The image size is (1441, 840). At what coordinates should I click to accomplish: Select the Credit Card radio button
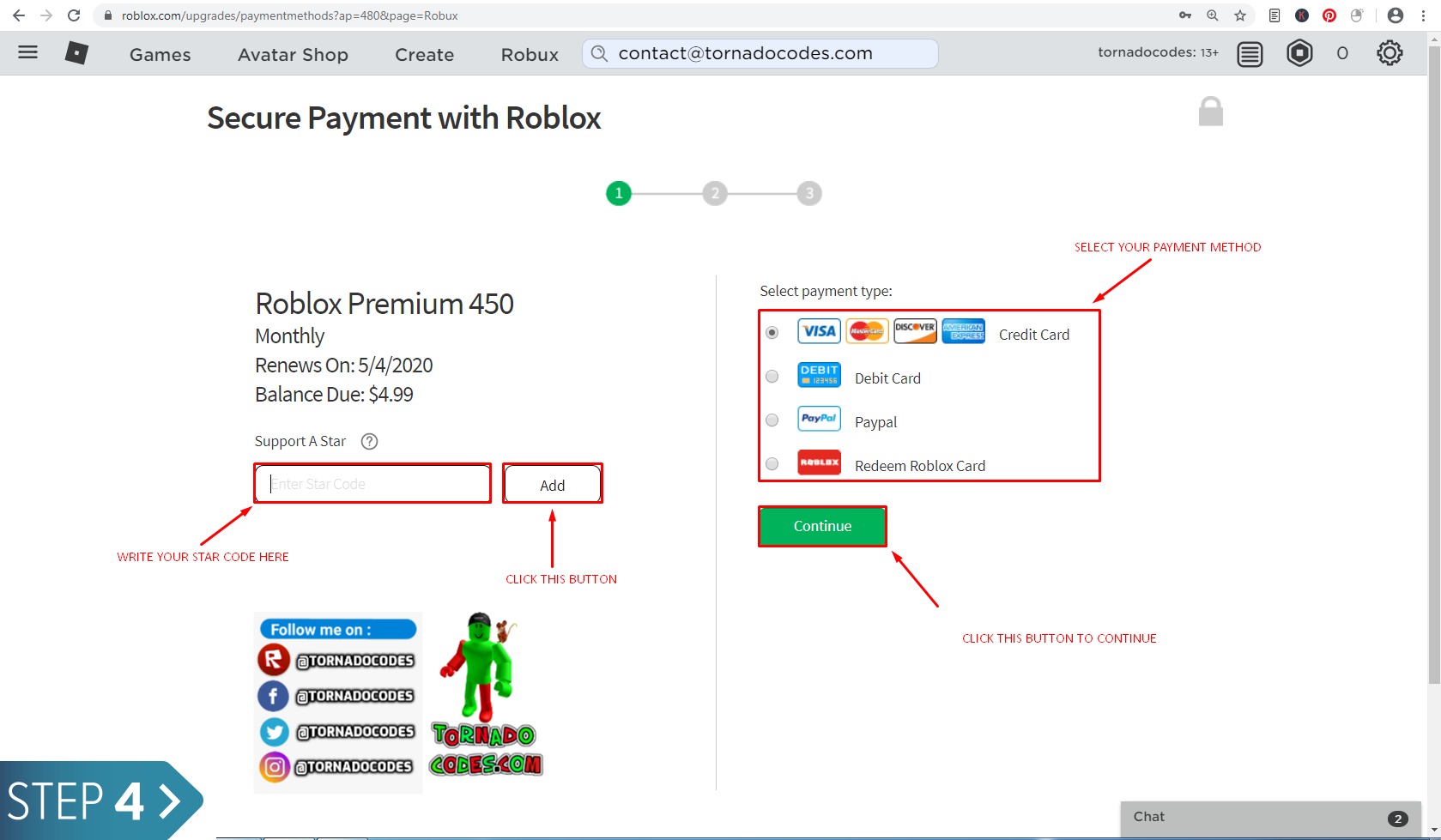(772, 332)
